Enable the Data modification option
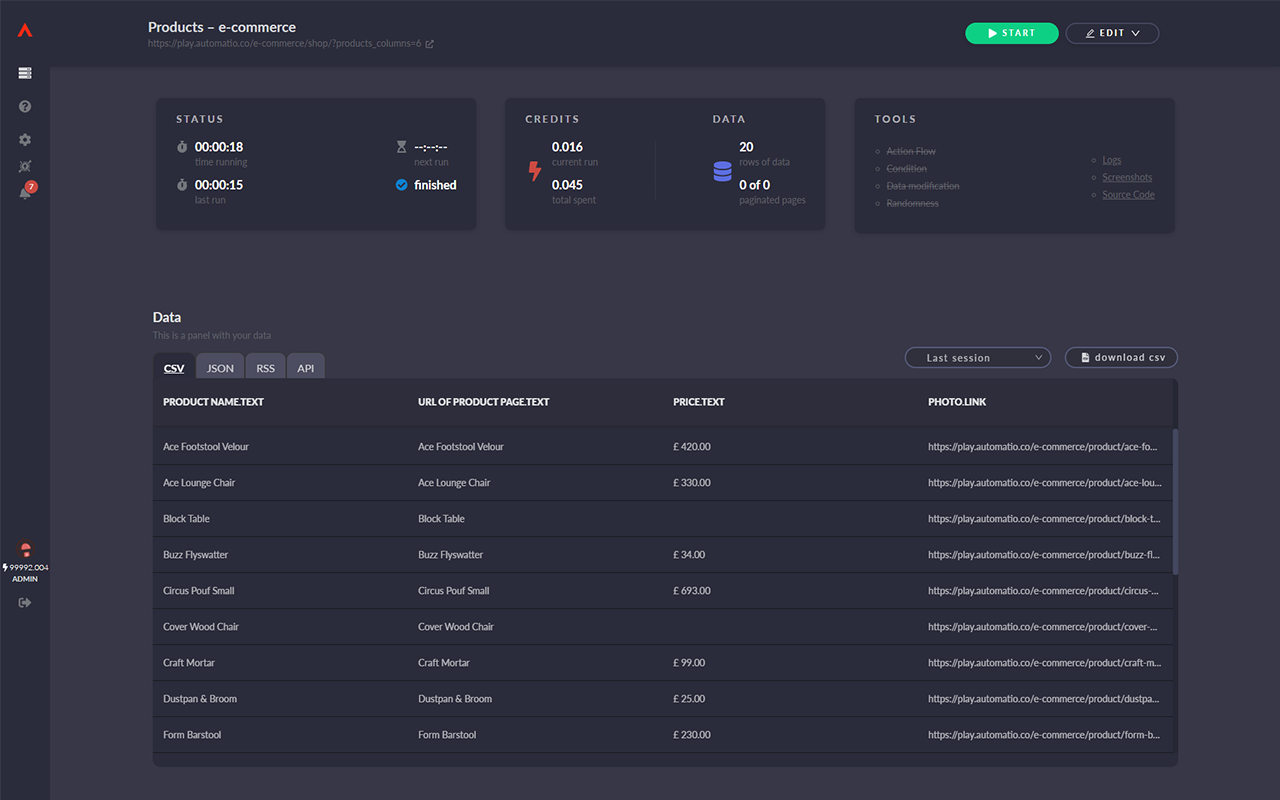 coord(922,186)
